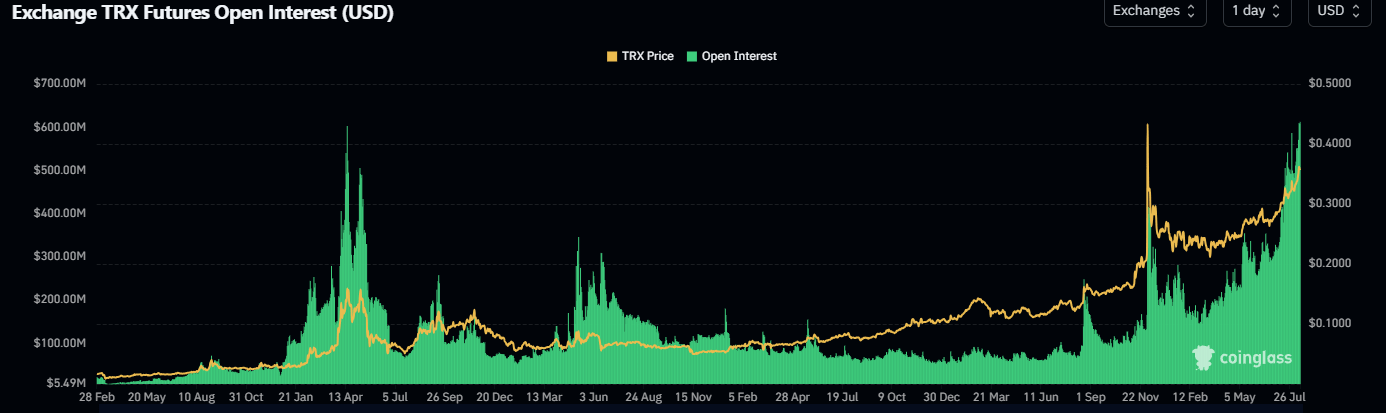Screen dimensions: 1386x413
Task: Click the '5 Jul' date label
Action: 397,397
